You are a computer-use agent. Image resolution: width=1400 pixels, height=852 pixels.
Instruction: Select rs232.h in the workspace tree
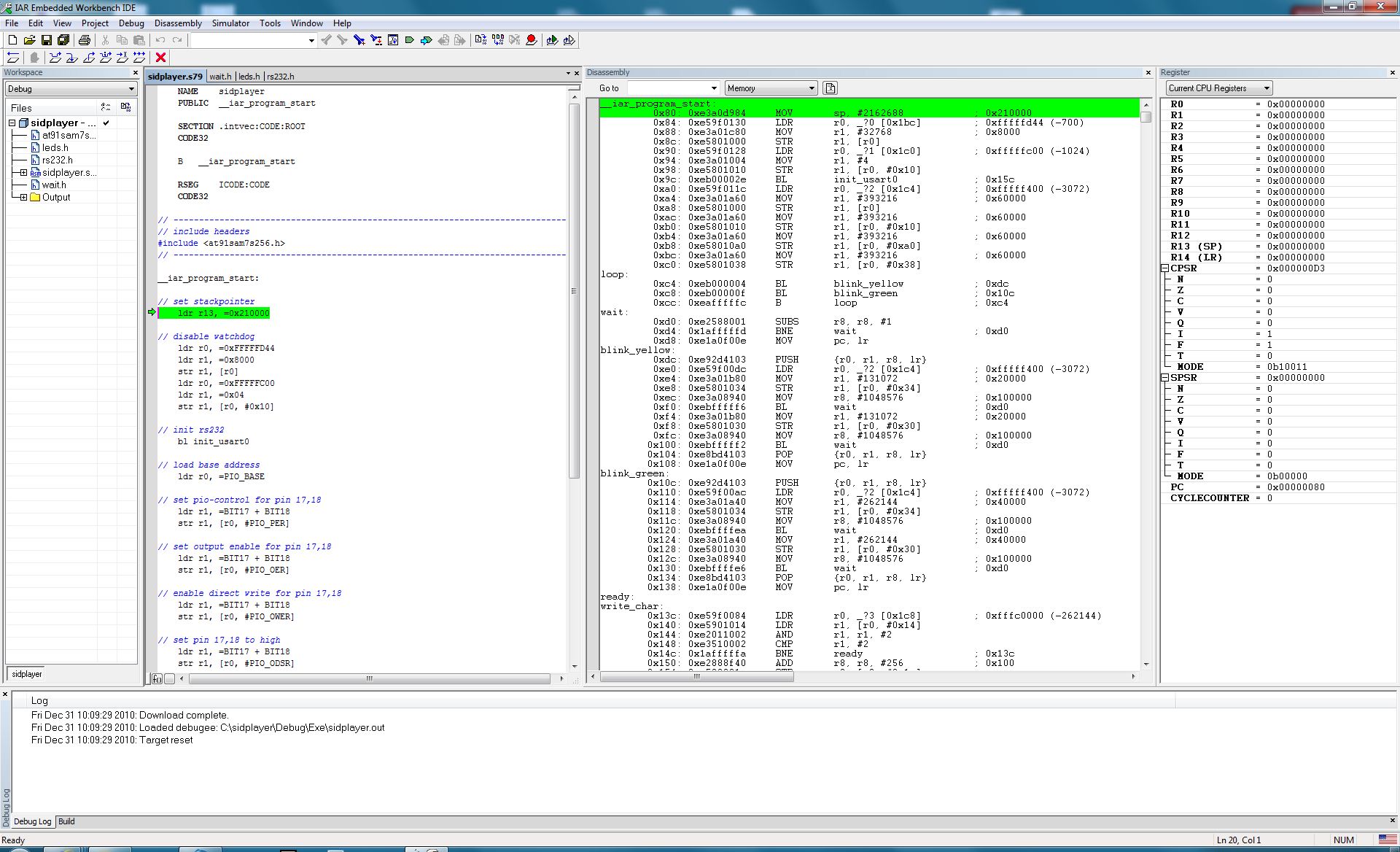pos(57,160)
